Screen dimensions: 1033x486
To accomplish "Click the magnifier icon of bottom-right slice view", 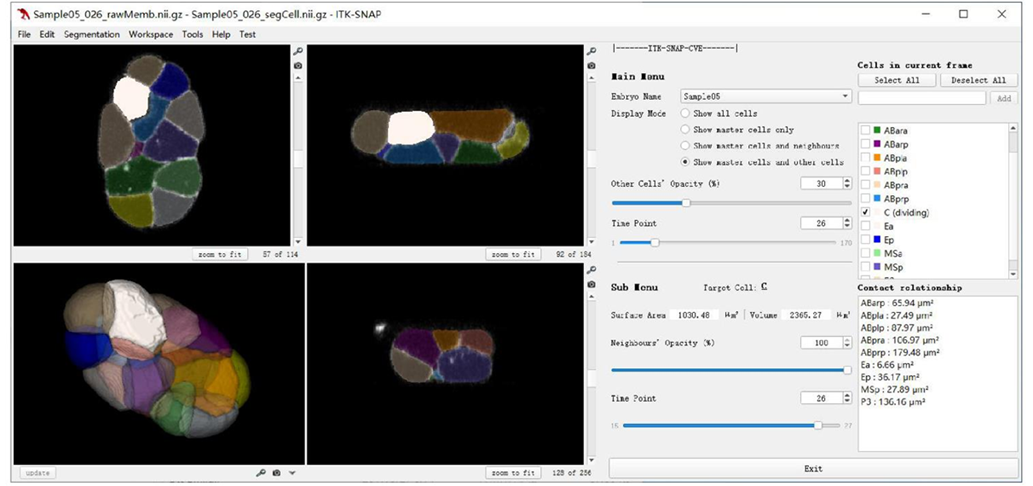I will point(591,271).
